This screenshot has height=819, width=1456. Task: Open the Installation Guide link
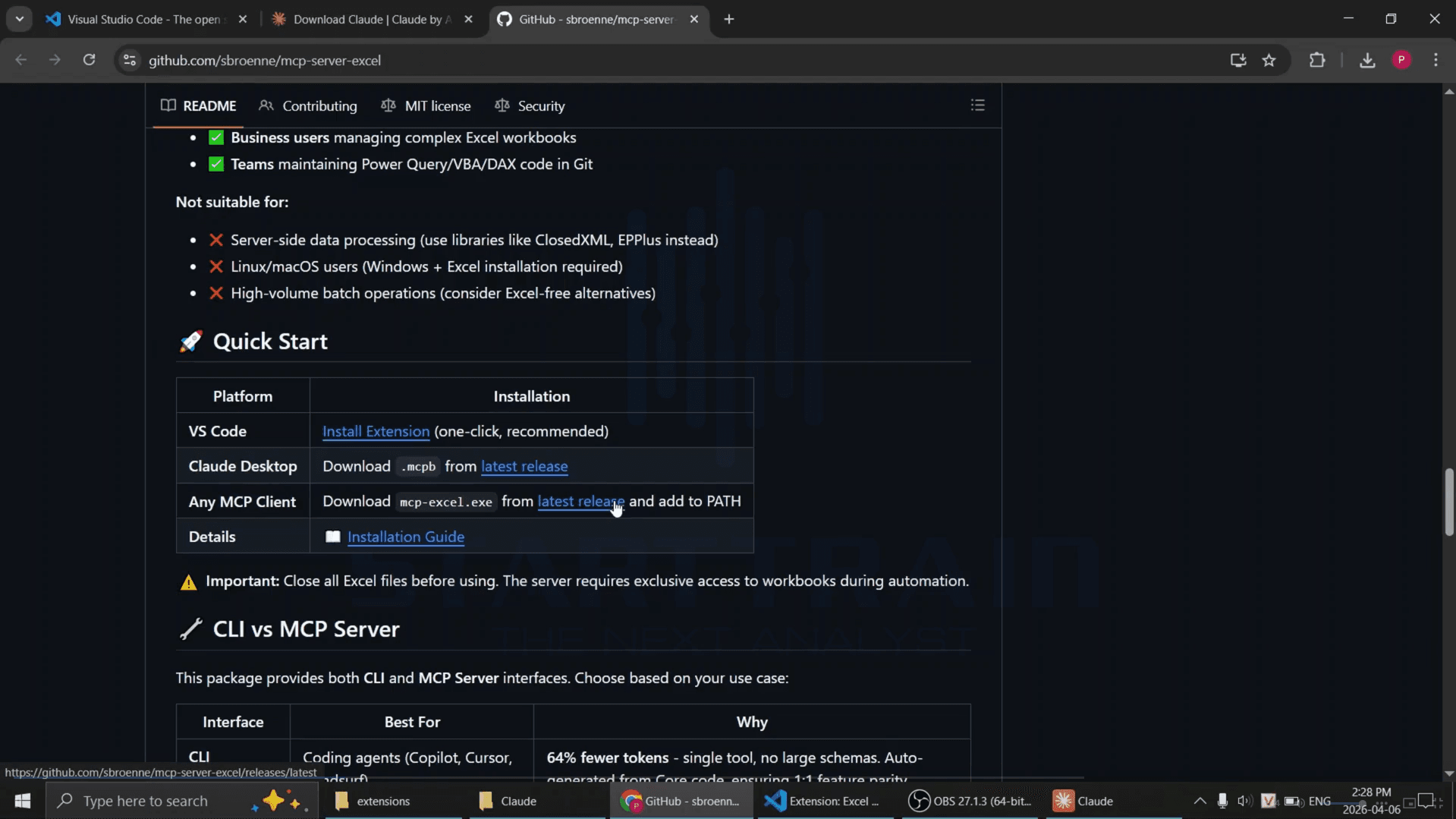406,537
